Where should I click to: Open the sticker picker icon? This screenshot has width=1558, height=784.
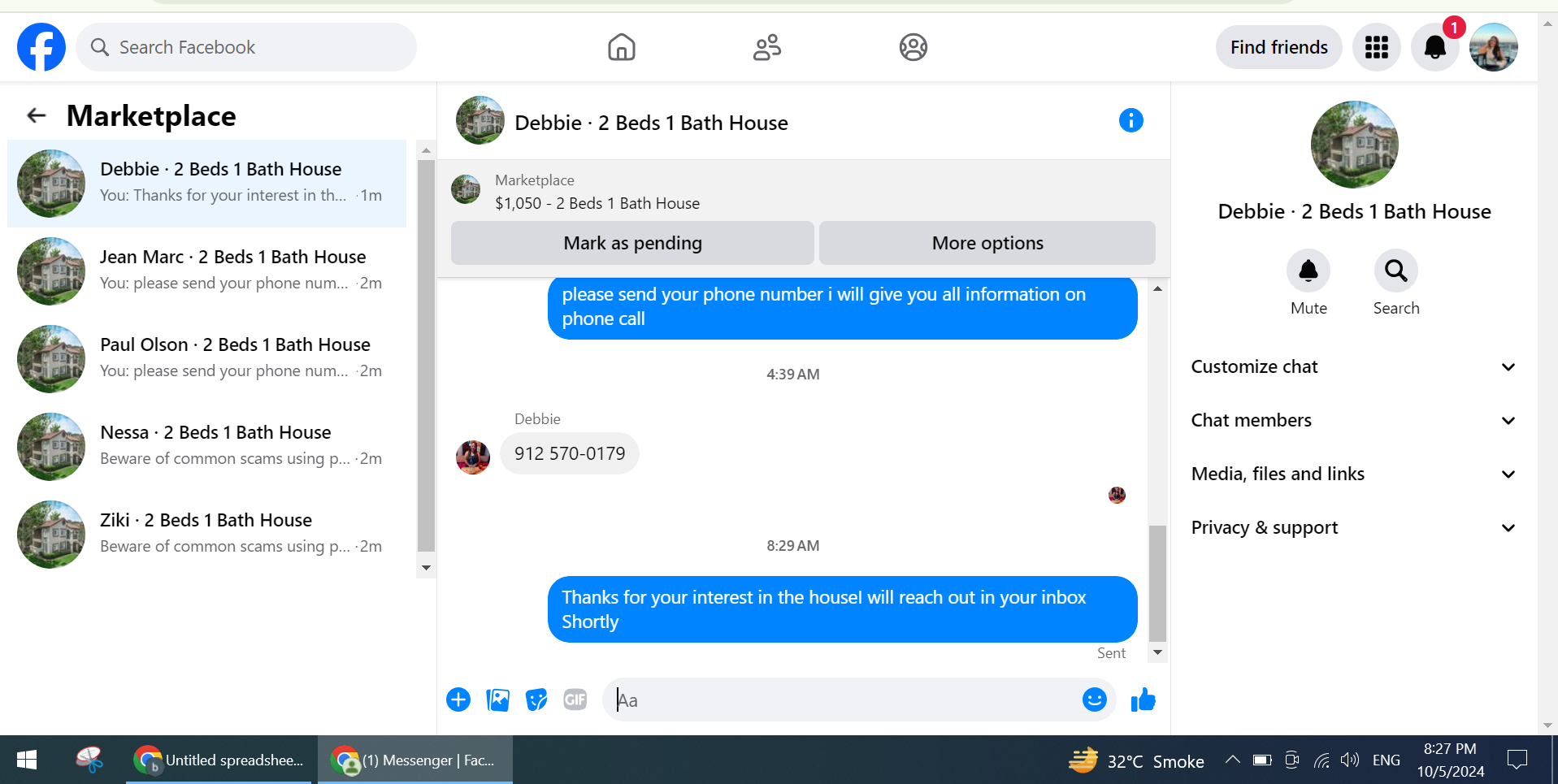(536, 700)
